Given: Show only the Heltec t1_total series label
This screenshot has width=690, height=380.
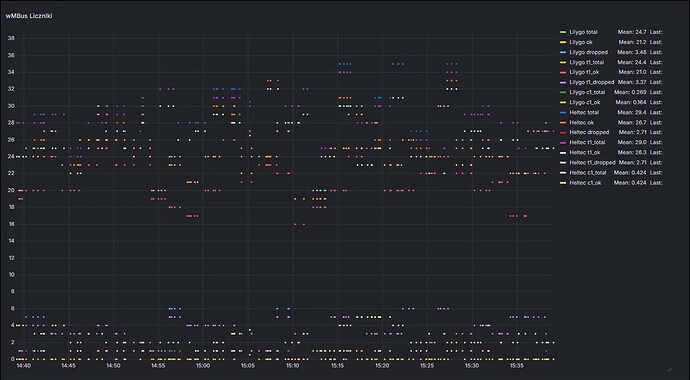Looking at the screenshot, I should 587,142.
